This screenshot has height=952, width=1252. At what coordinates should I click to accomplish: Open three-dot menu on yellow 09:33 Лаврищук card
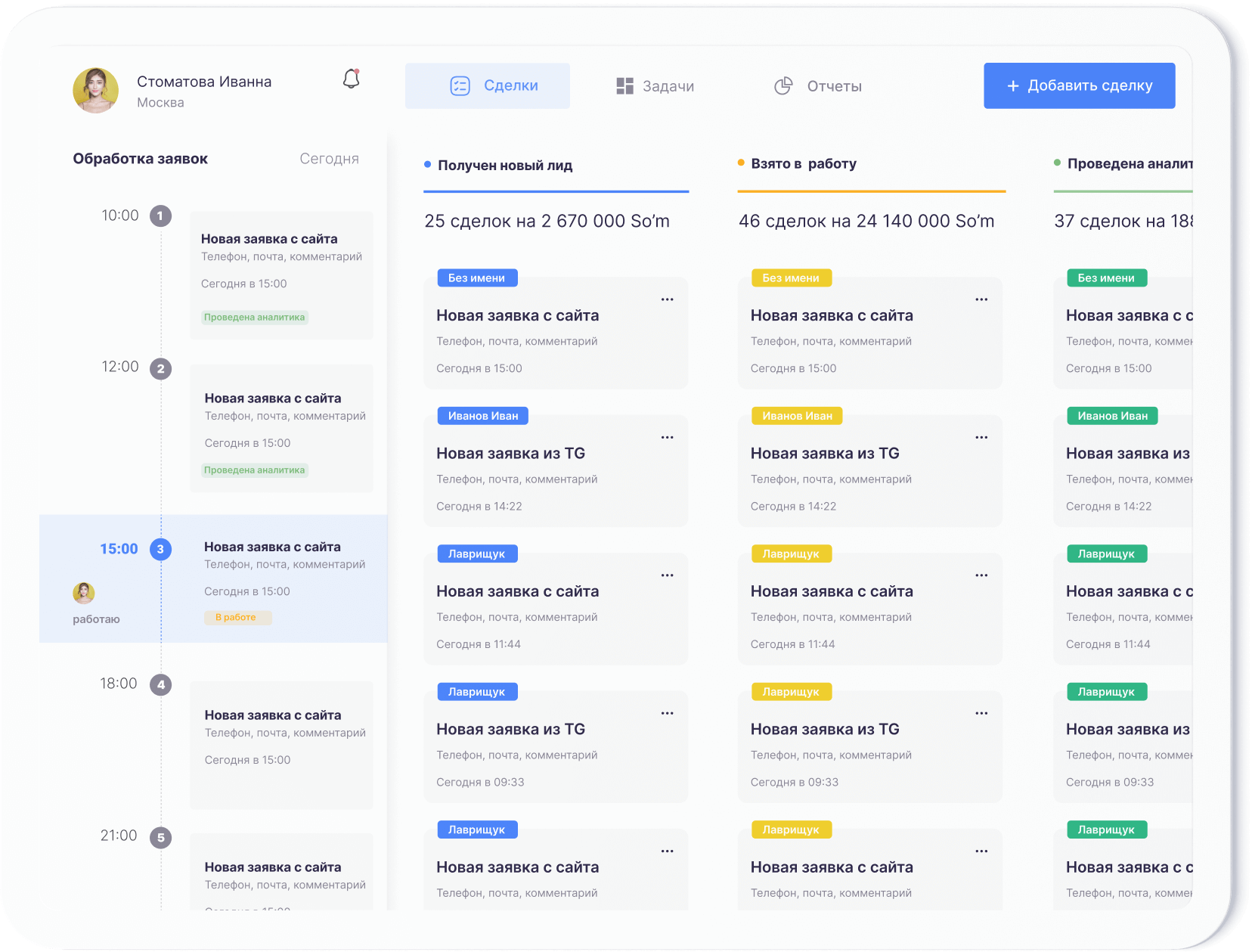coord(981,713)
